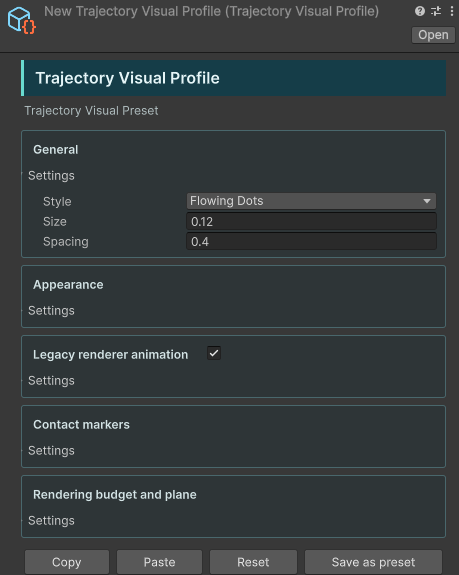
Task: Expand Settings foldout under Appearance
Action: pyautogui.click(x=51, y=311)
